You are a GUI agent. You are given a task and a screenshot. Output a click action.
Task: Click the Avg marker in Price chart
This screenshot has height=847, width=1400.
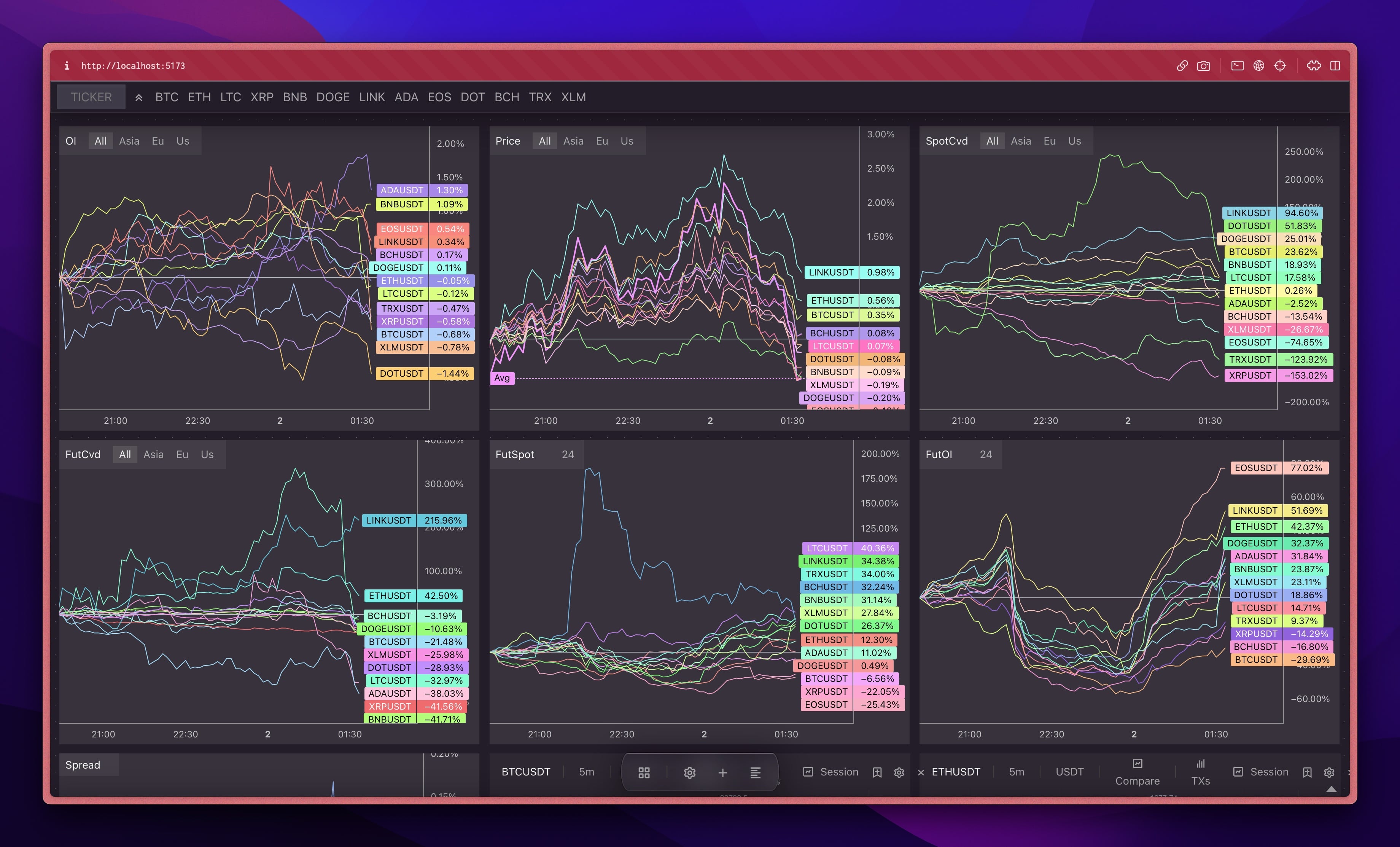[502, 378]
